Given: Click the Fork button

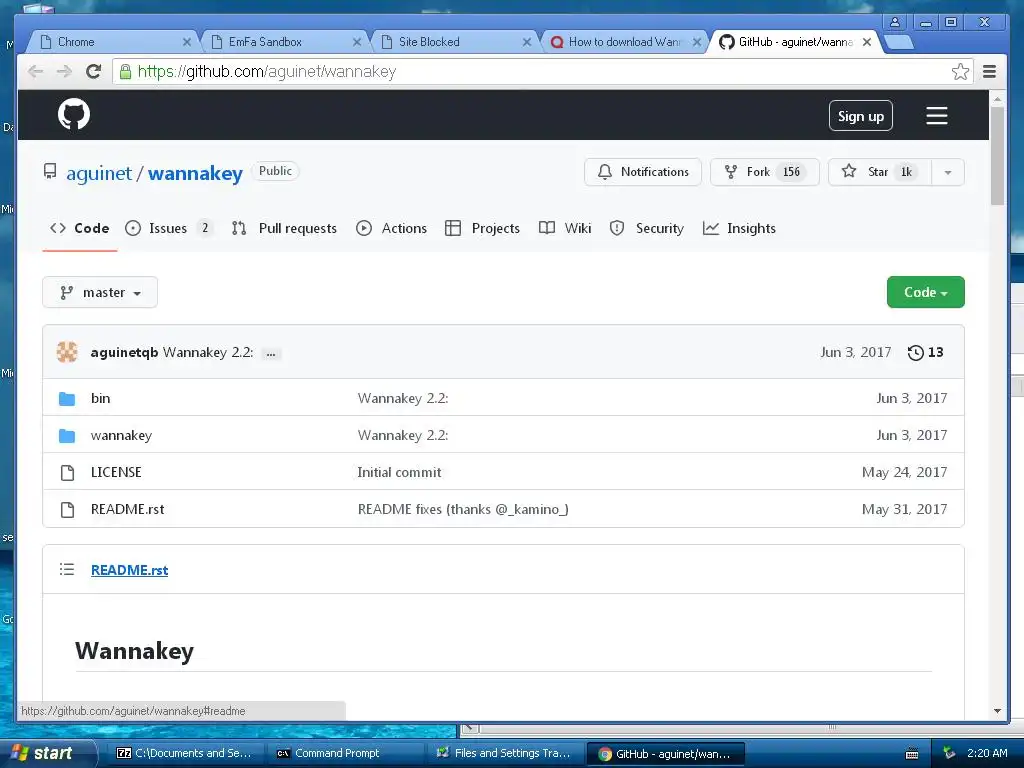Looking at the screenshot, I should [764, 172].
